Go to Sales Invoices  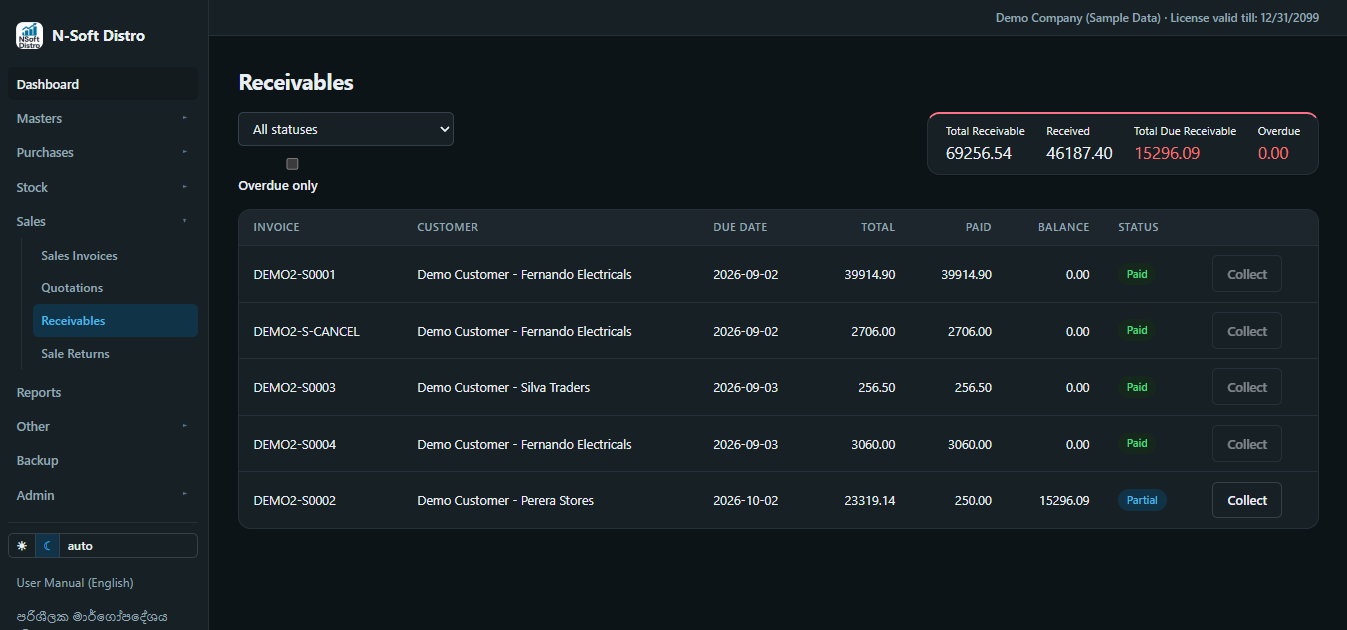click(x=115, y=256)
